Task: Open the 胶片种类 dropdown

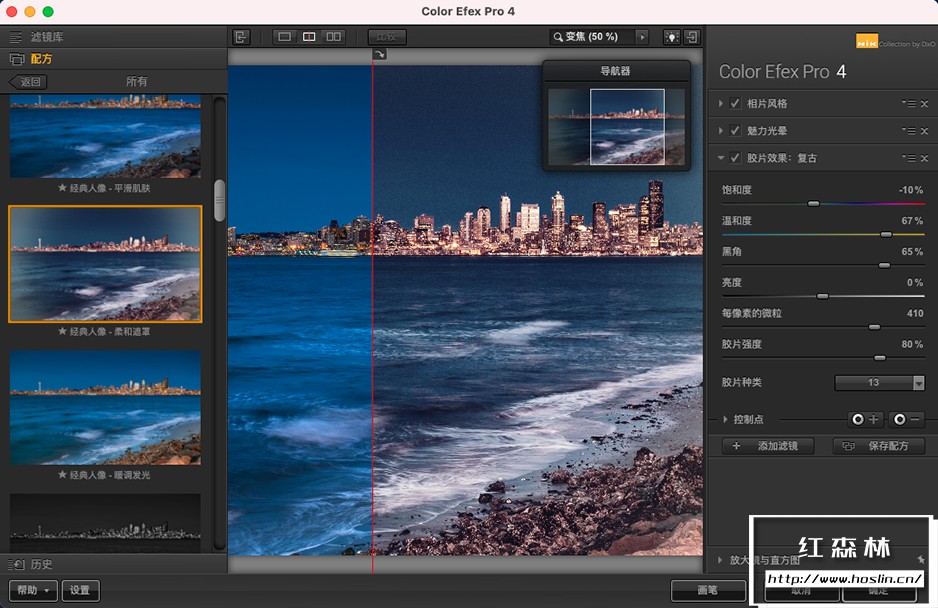Action: [879, 383]
